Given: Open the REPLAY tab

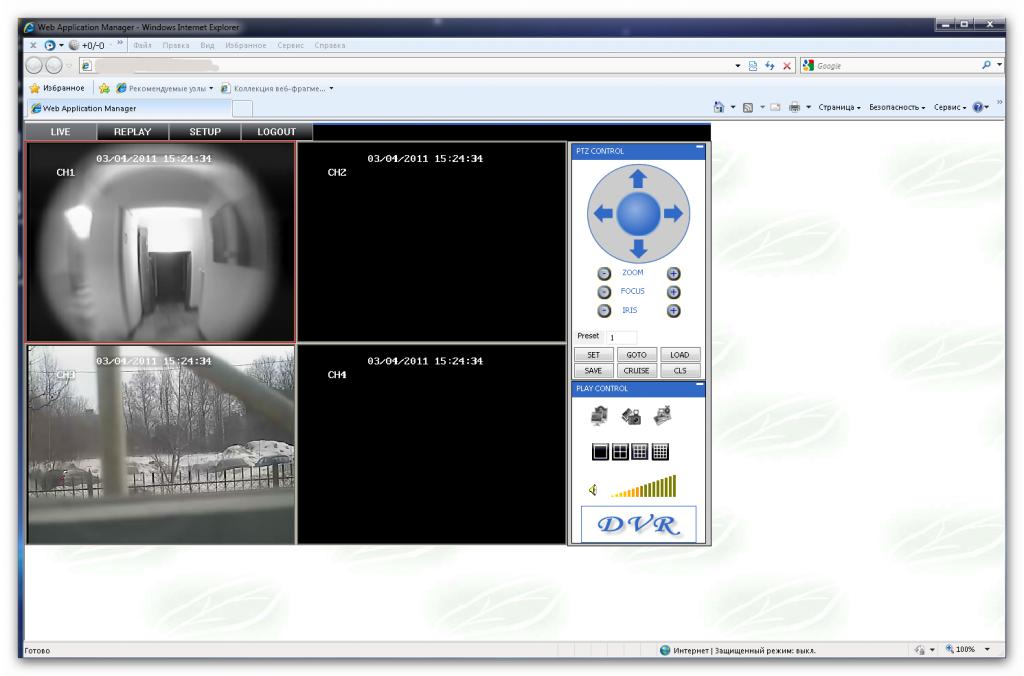Looking at the screenshot, I should 130,132.
